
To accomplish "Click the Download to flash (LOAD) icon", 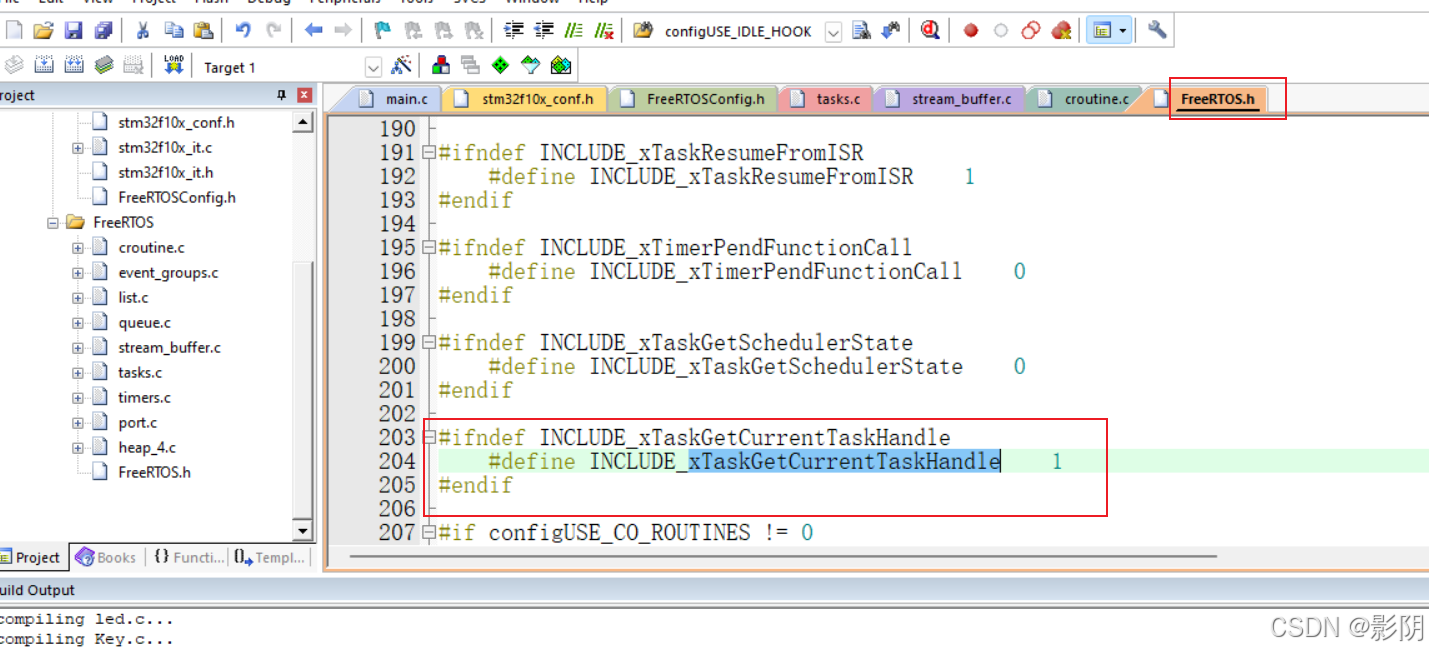I will pyautogui.click(x=173, y=63).
